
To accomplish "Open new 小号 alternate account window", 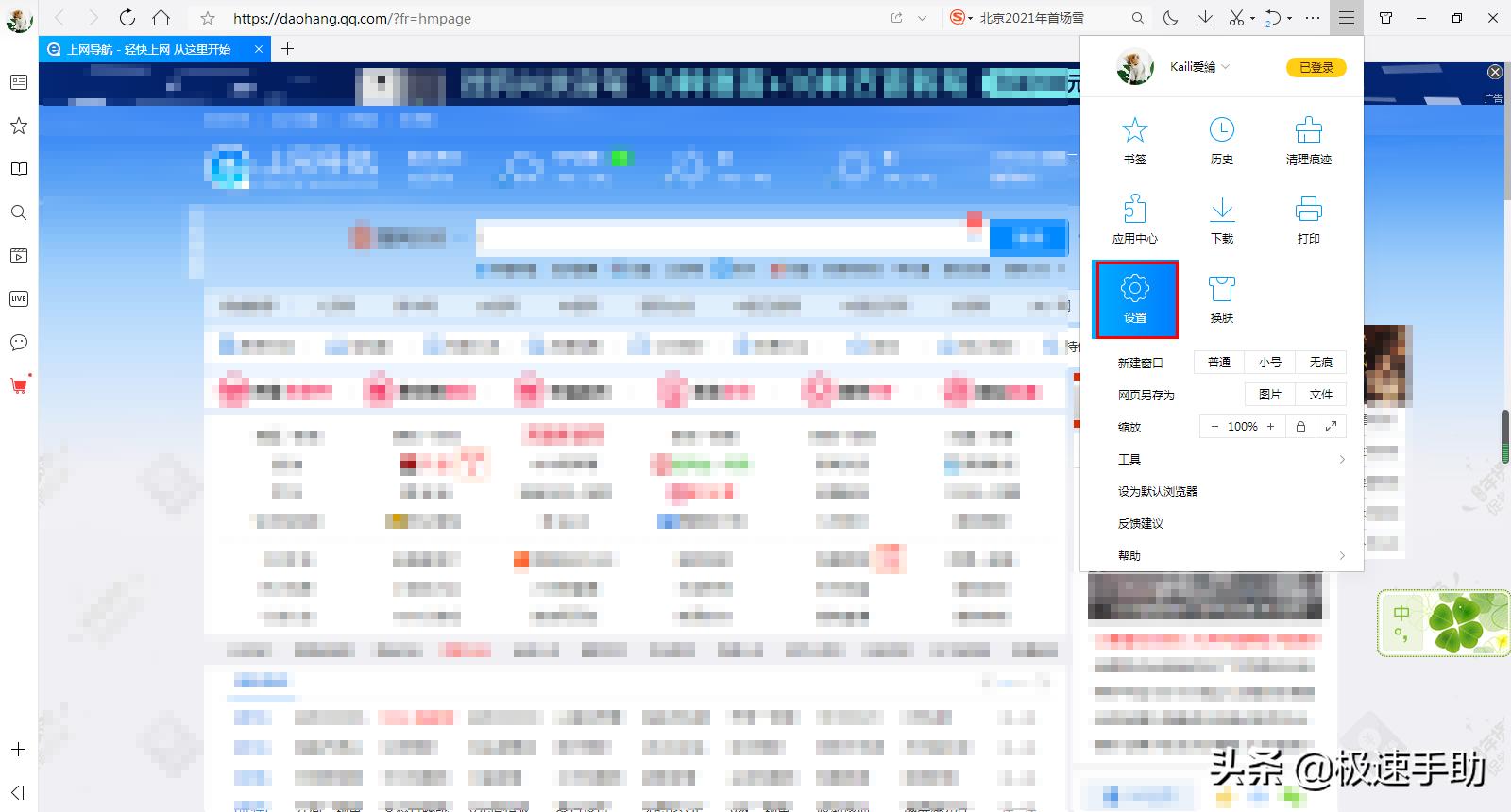I will coord(1270,363).
